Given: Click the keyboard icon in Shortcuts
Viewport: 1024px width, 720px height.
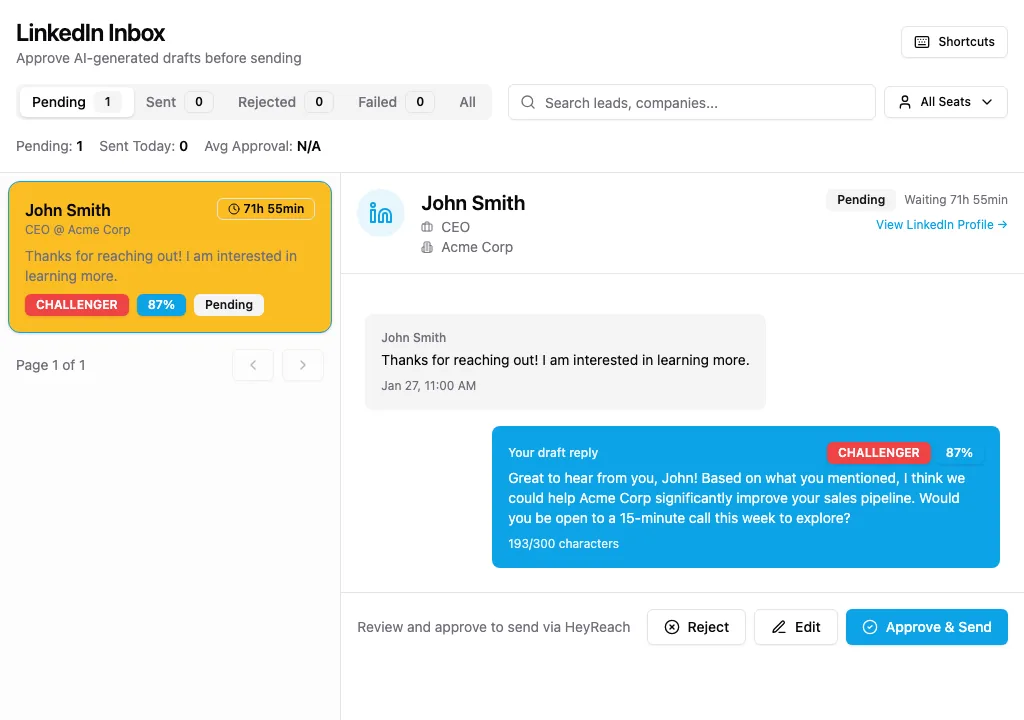Looking at the screenshot, I should tap(921, 42).
